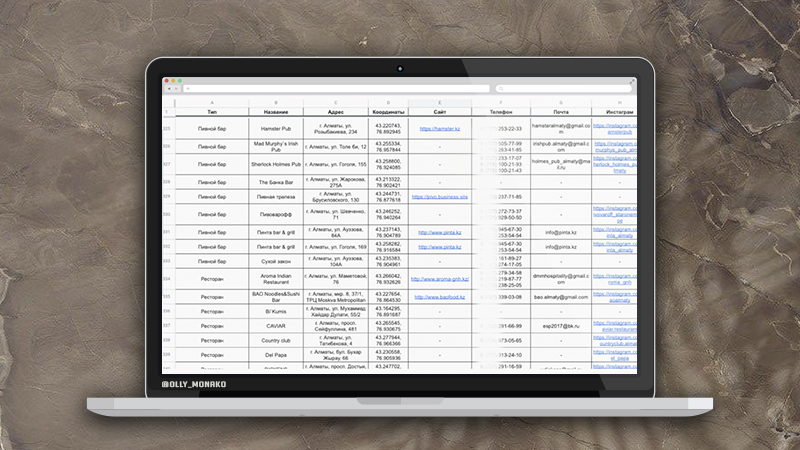Click the "Координаты" header cell

coord(388,112)
